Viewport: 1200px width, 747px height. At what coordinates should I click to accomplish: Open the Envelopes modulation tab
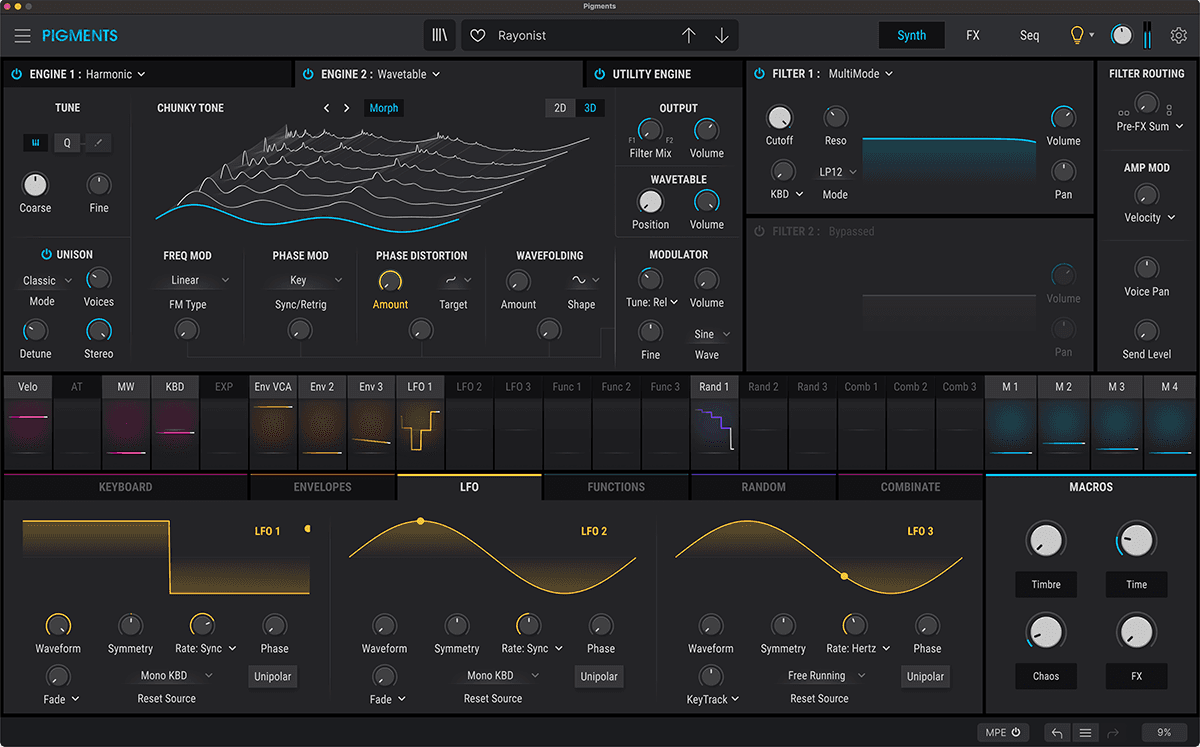click(322, 487)
